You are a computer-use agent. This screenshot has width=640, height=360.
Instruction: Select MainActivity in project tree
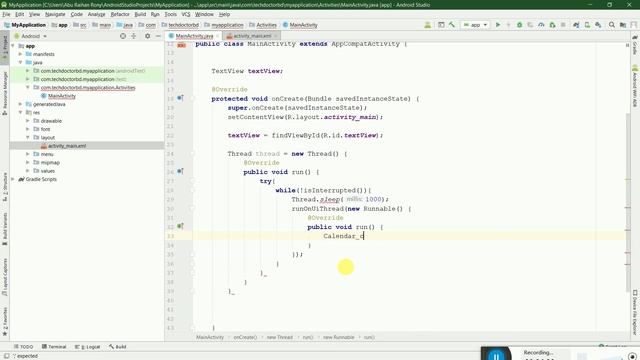click(x=62, y=96)
